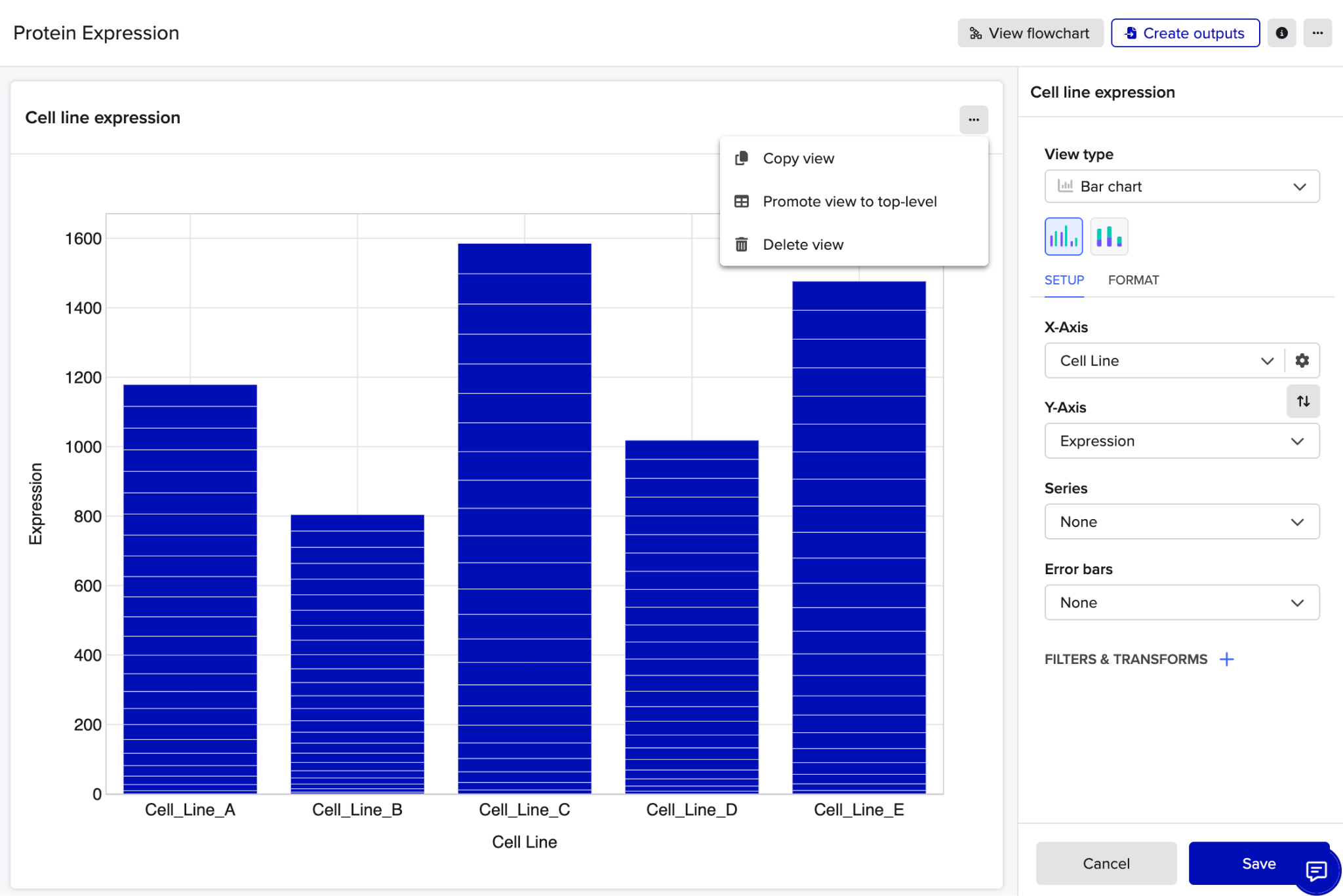
Task: Expand the Series dropdown
Action: click(1182, 522)
